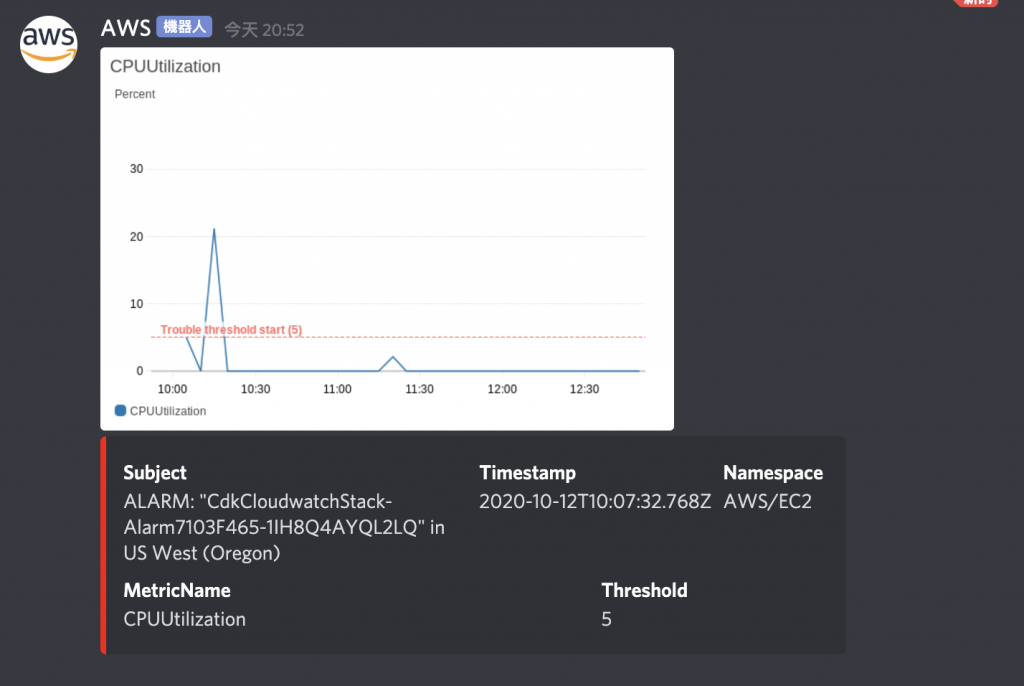Open the AWS username profile
1024x686 pixels.
point(125,27)
